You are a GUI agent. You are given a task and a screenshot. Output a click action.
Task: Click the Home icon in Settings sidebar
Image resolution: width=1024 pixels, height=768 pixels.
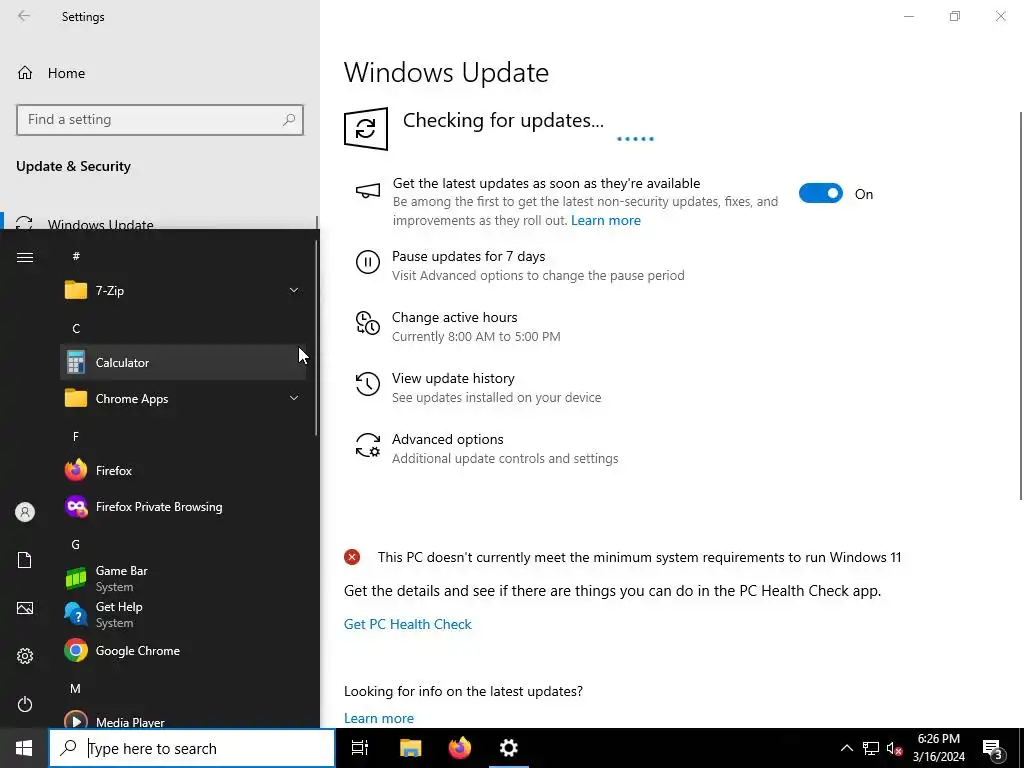point(25,73)
